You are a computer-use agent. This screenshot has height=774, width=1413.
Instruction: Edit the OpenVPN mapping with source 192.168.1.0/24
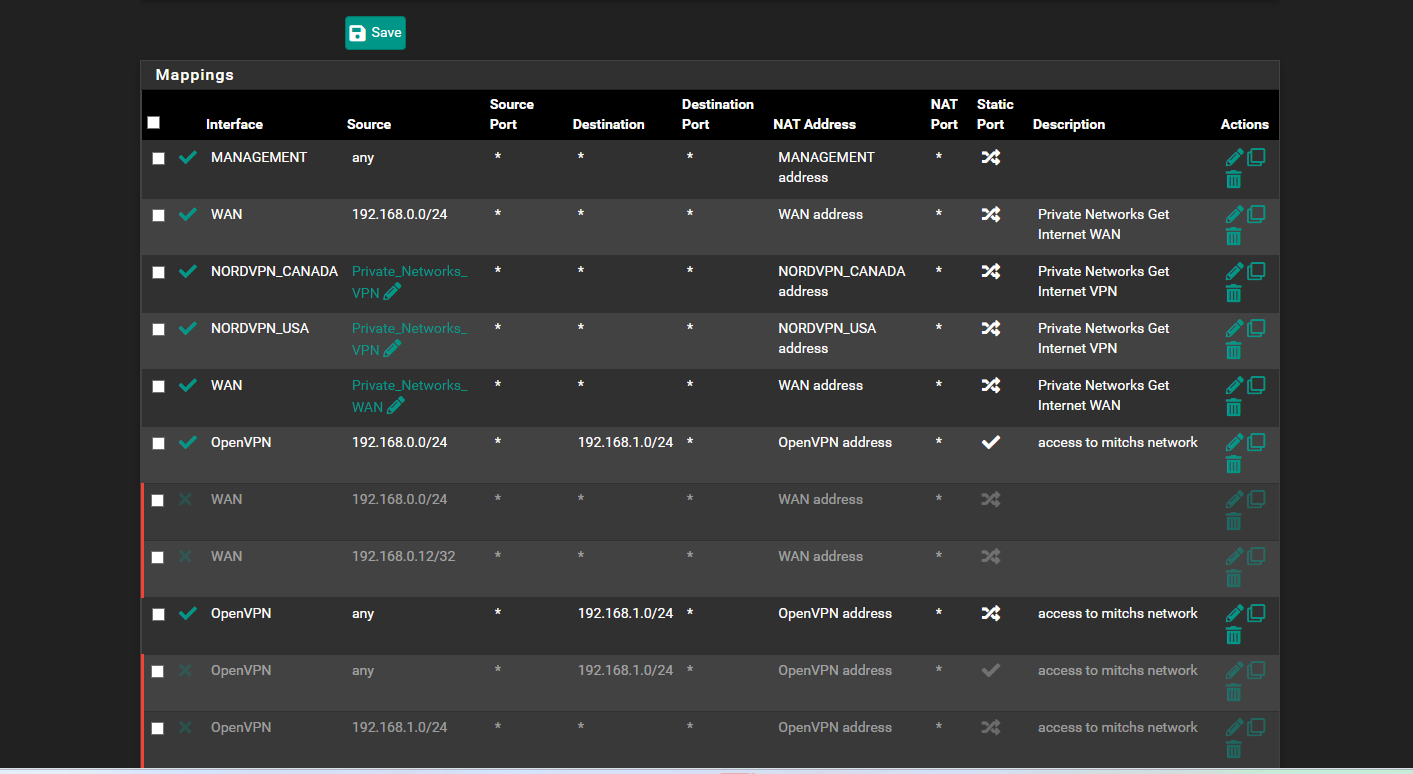coord(1235,727)
